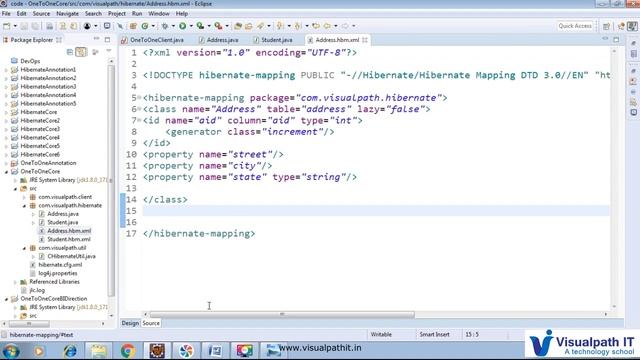Click the Open Task folder icon

pos(249,26)
